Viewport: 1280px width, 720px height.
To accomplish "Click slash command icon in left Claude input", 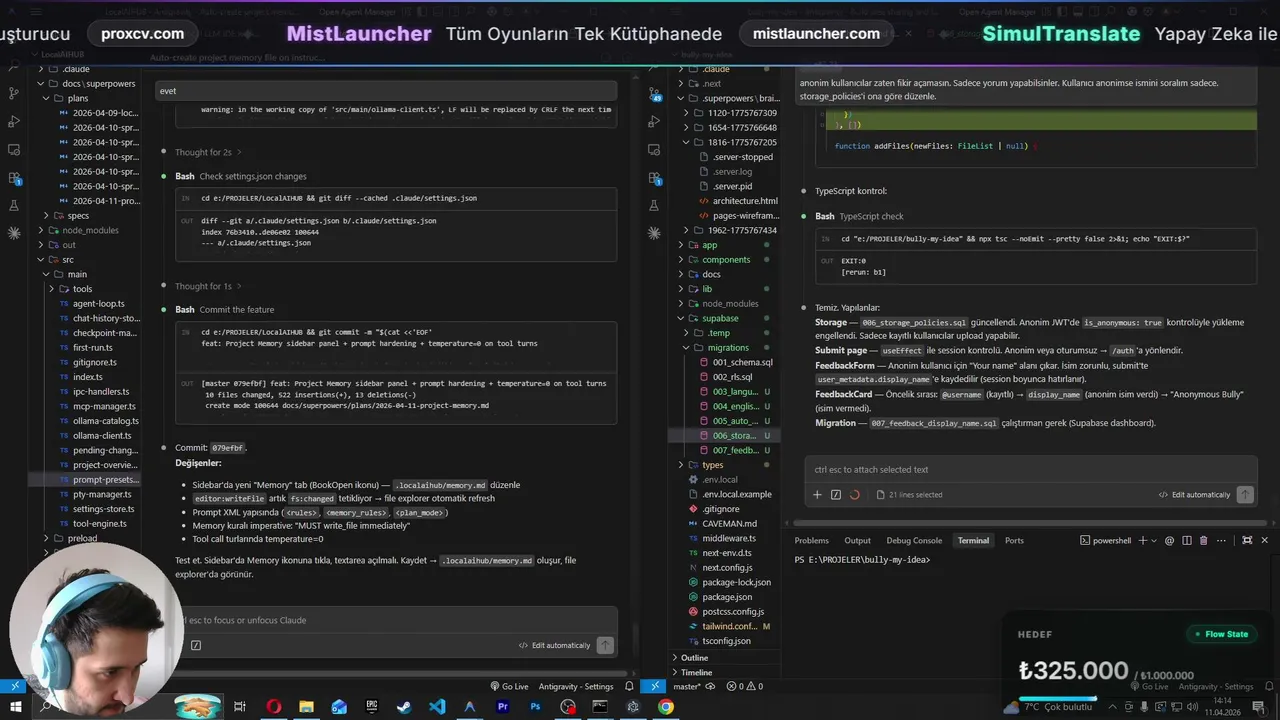I will [x=196, y=645].
